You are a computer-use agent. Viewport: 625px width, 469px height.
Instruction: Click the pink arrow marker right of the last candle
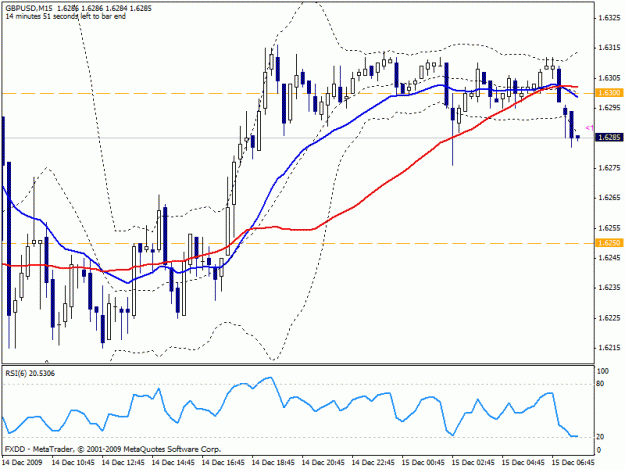point(590,128)
